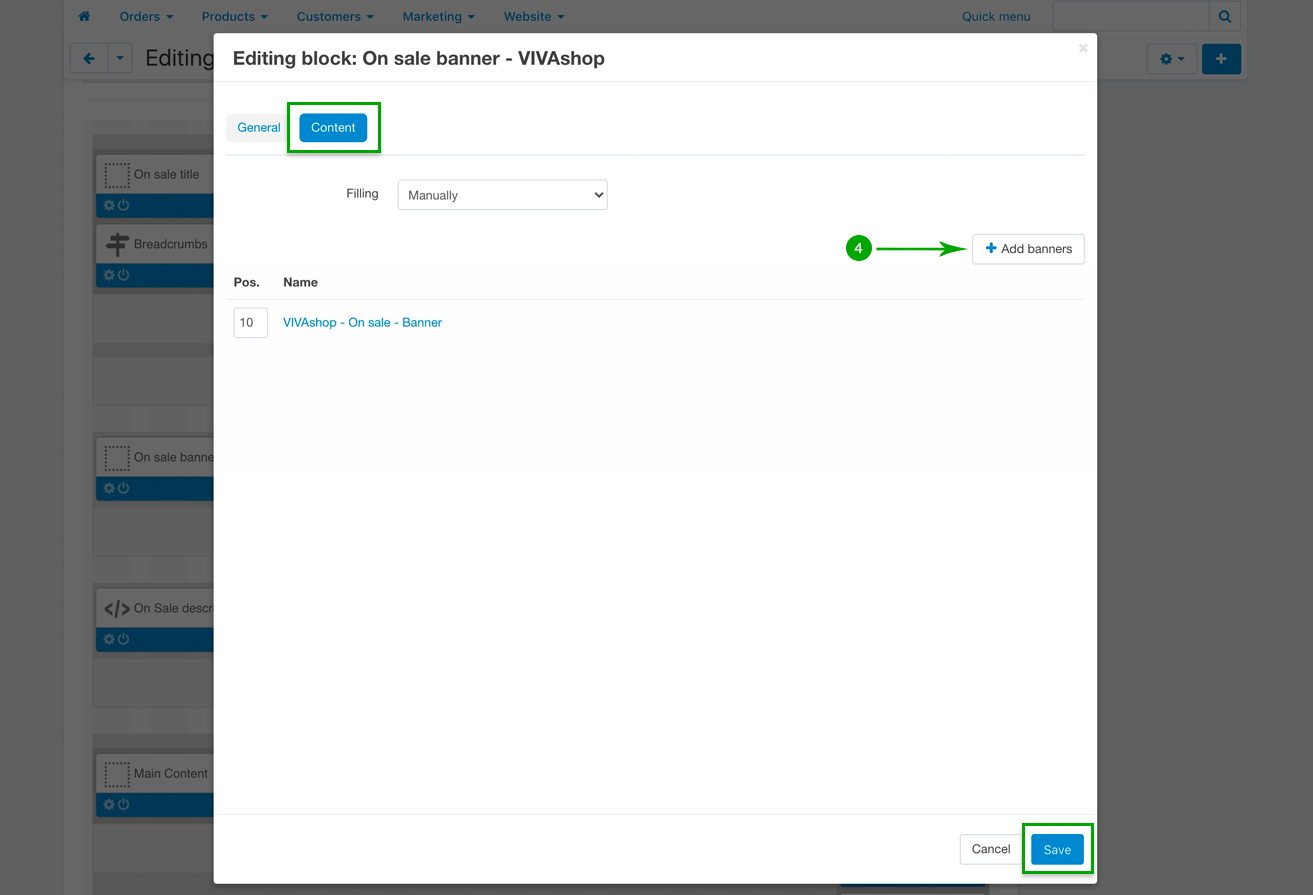Click the Add banners button
This screenshot has height=895, width=1313.
[1028, 249]
